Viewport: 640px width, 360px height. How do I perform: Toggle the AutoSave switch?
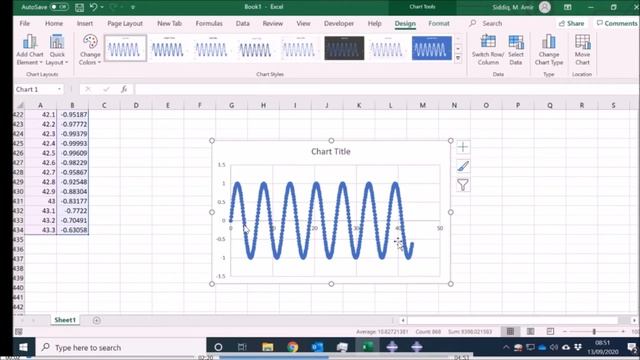click(59, 7)
